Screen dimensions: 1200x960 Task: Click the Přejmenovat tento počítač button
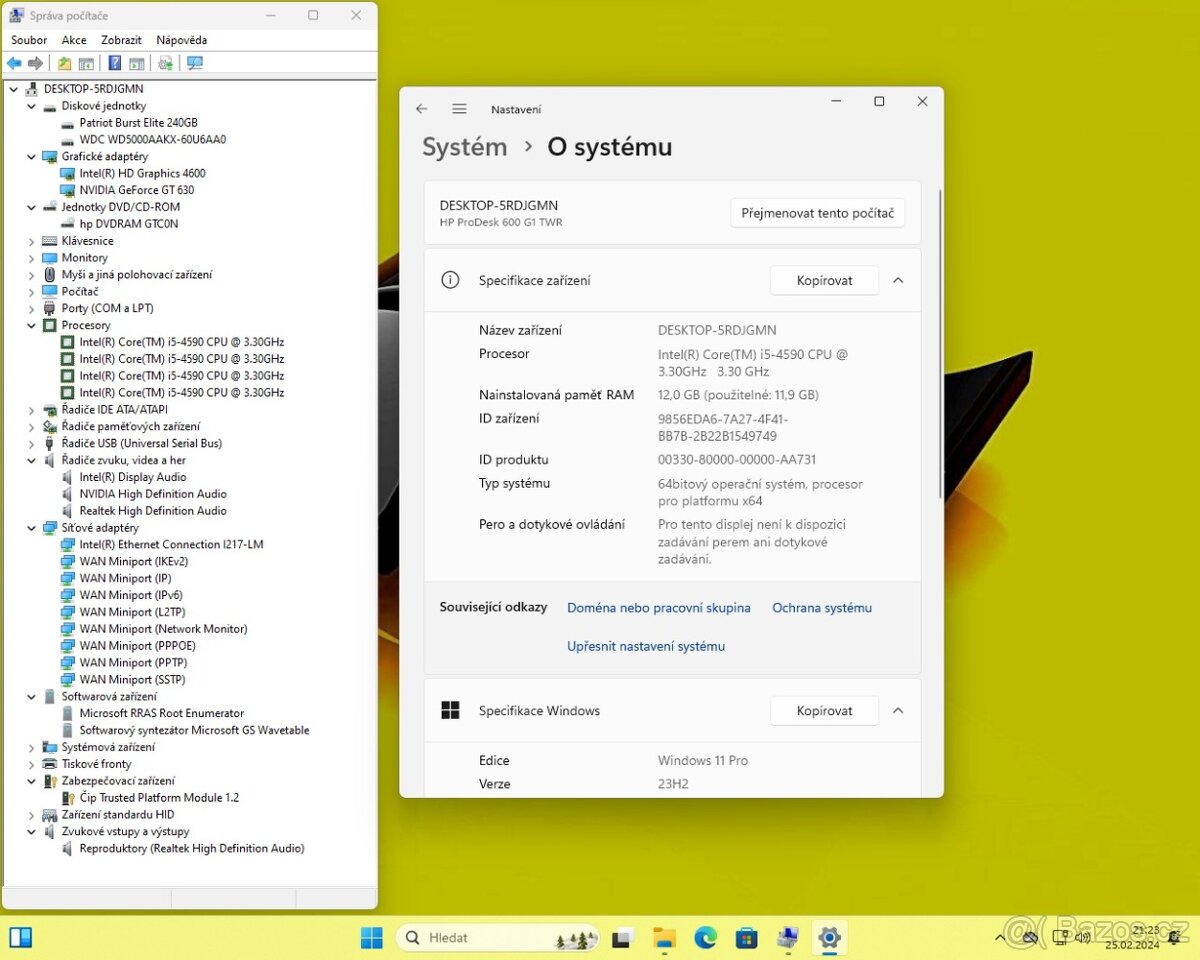[817, 213]
